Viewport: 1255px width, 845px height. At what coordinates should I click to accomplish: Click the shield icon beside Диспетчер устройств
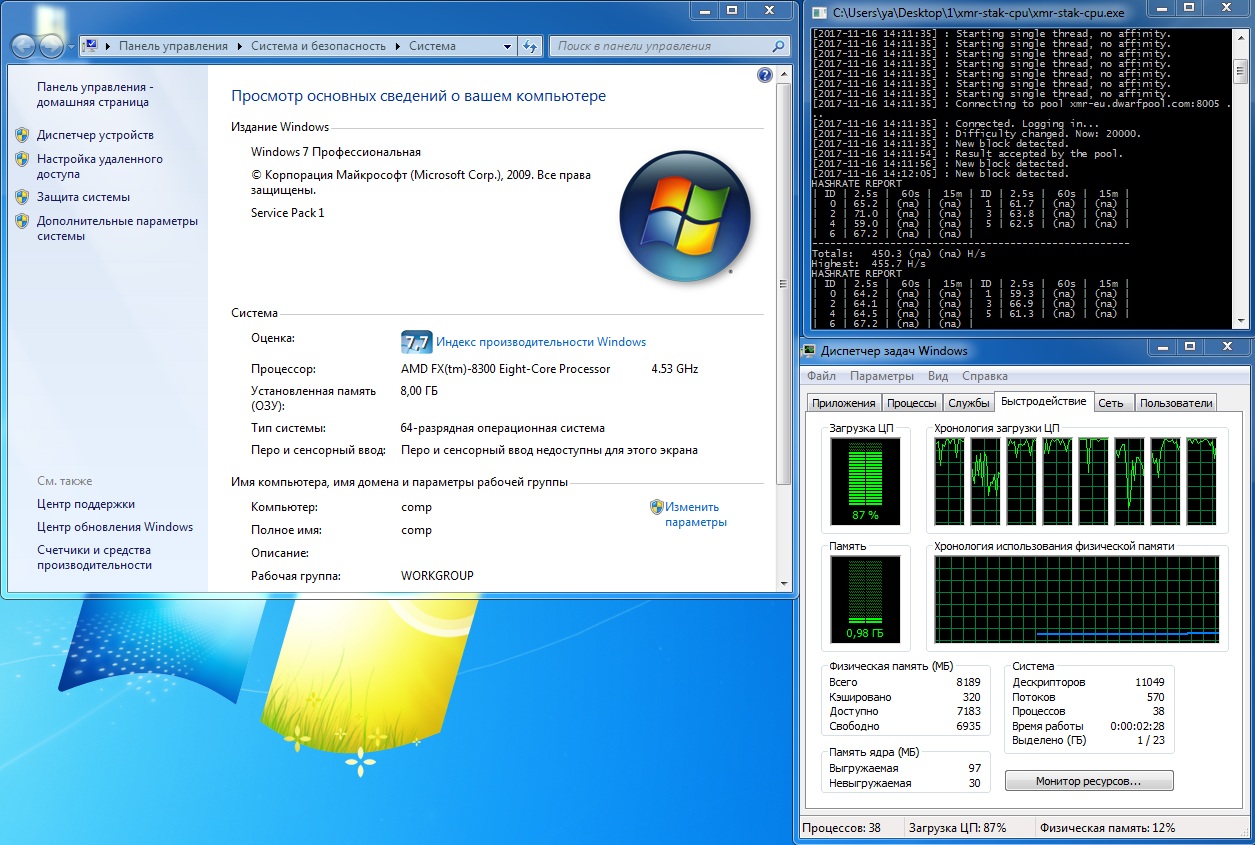pyautogui.click(x=22, y=134)
